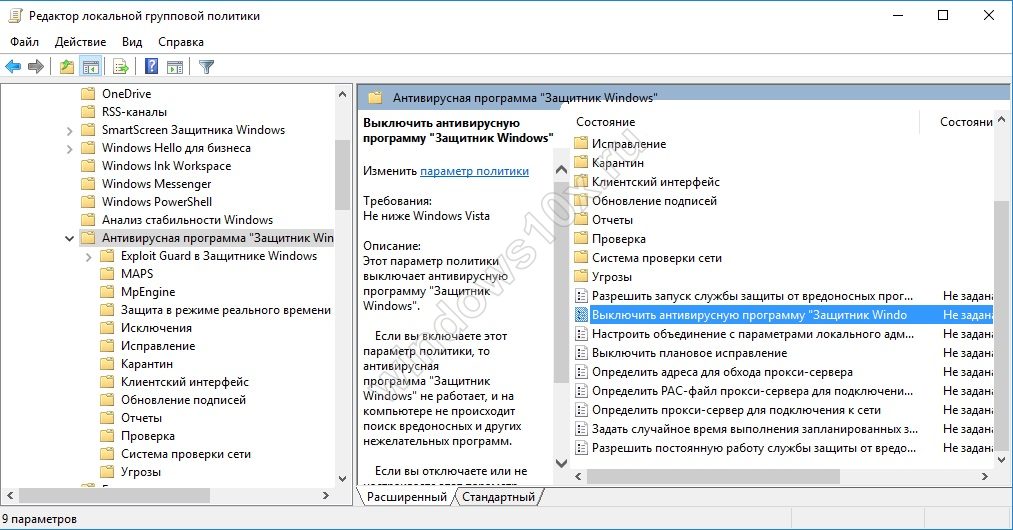Open the Справка menu
Image resolution: width=1013 pixels, height=530 pixels.
coord(180,42)
